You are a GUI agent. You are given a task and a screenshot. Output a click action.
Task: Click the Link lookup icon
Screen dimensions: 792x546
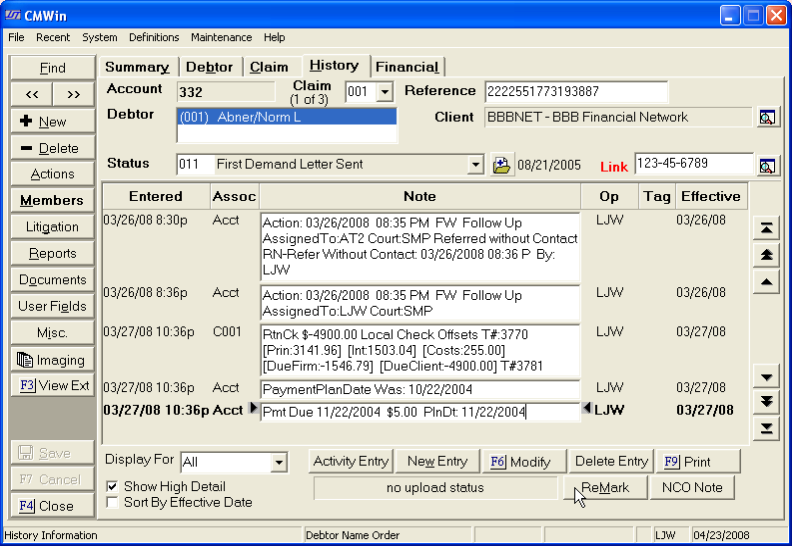coord(766,164)
